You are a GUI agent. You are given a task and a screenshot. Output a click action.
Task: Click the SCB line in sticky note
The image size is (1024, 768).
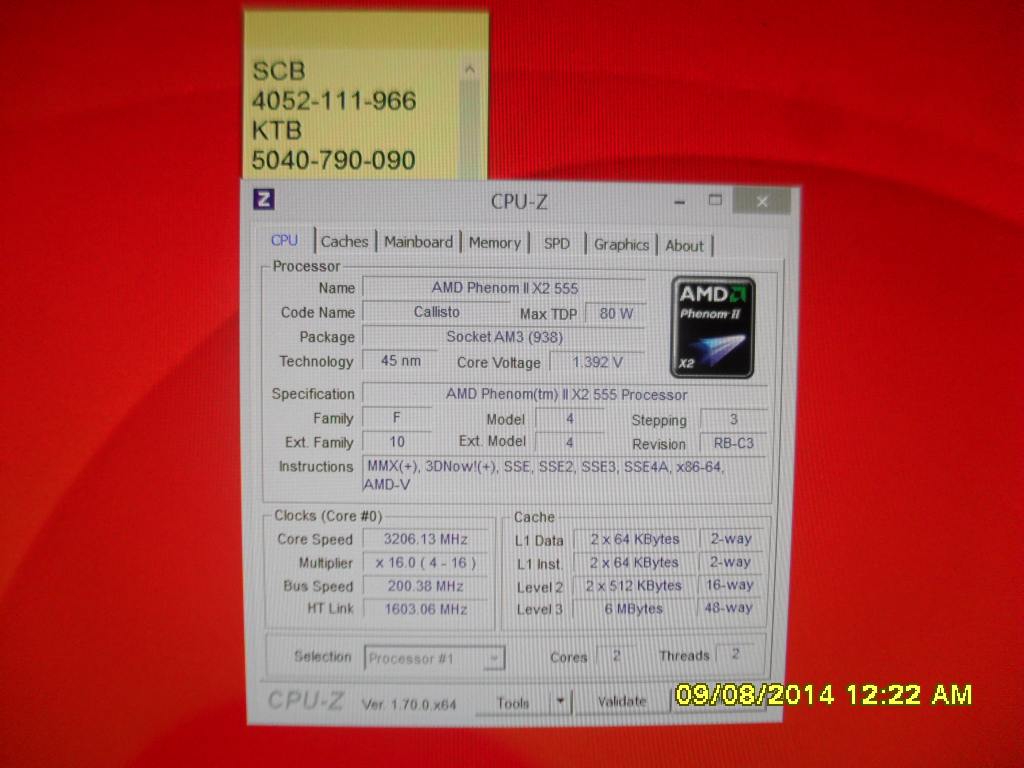(x=279, y=71)
